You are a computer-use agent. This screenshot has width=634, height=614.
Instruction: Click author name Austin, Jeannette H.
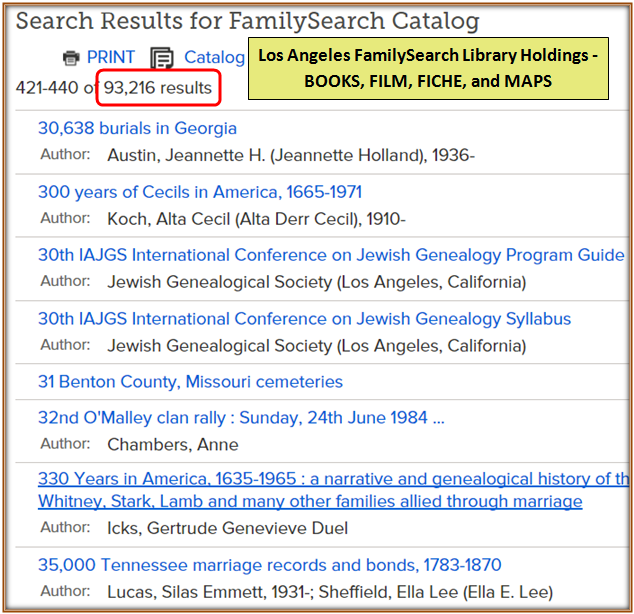(x=290, y=155)
